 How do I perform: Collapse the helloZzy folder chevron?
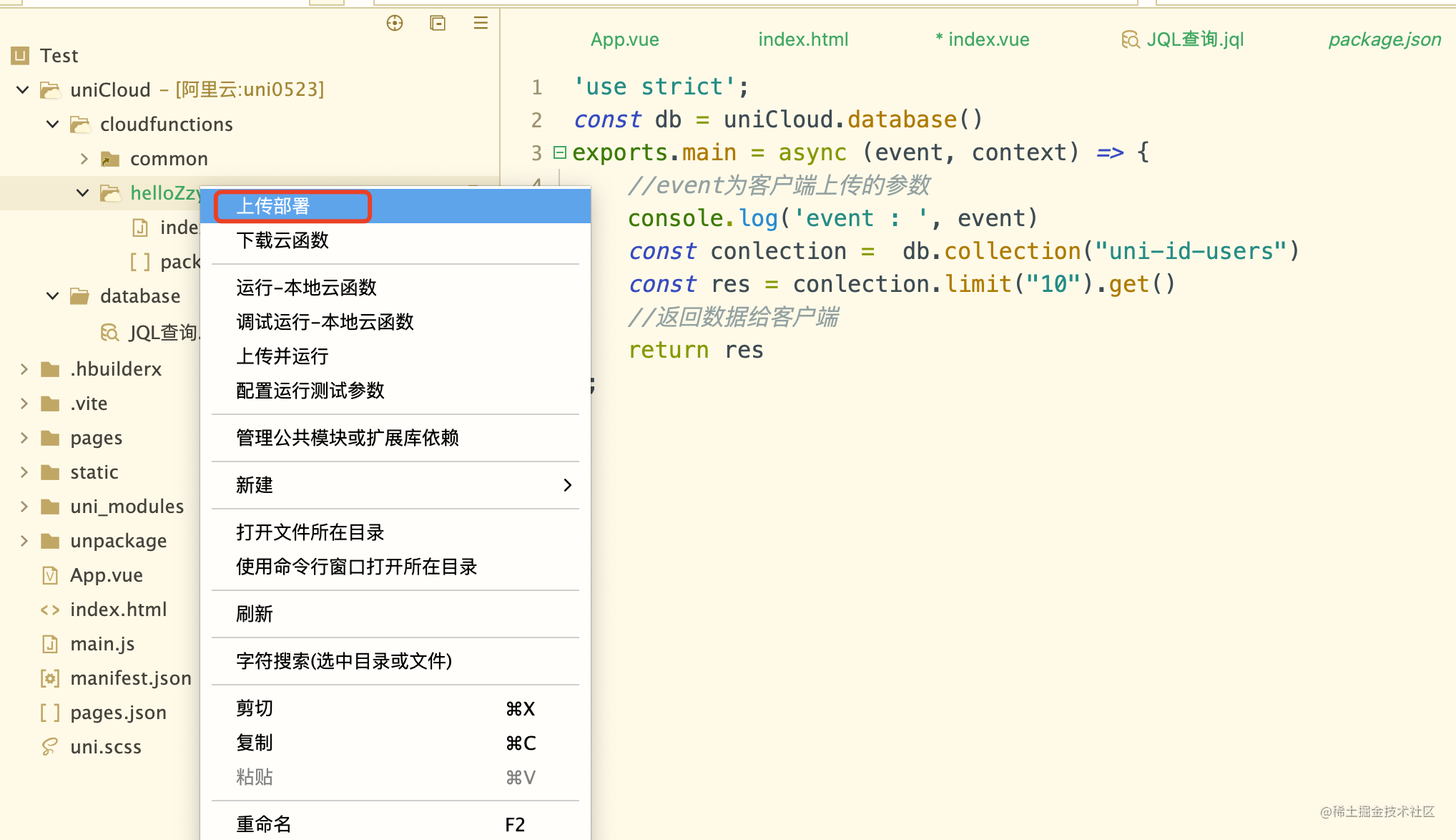click(x=83, y=193)
